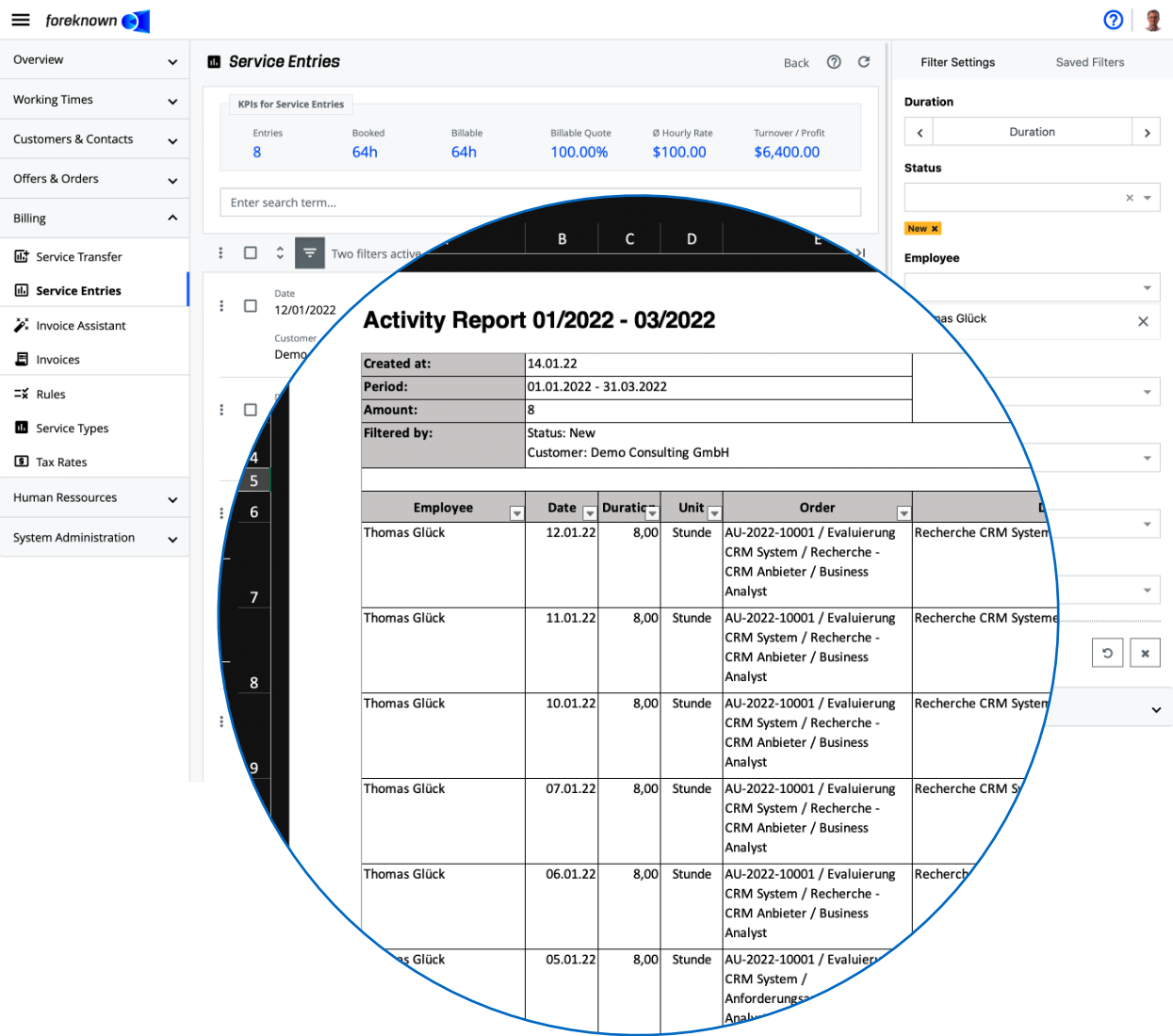Select spreadsheet column D header

(x=692, y=239)
